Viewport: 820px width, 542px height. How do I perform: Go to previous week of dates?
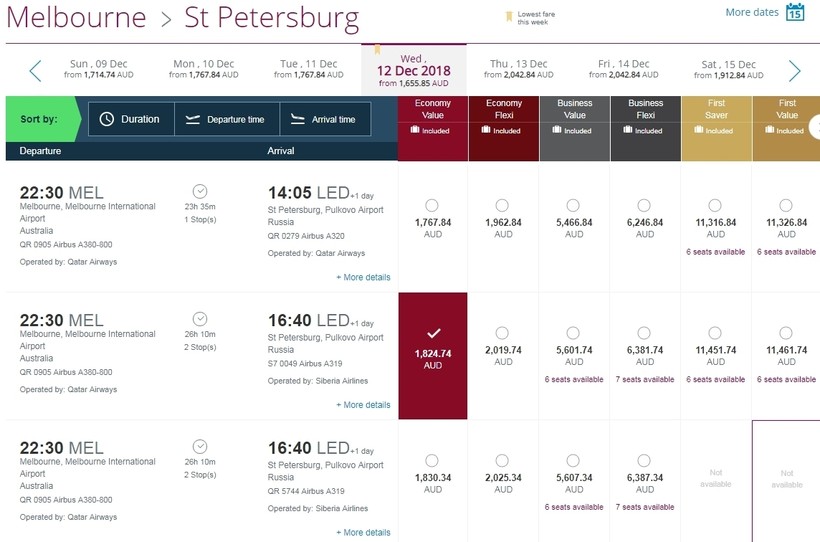tap(36, 70)
